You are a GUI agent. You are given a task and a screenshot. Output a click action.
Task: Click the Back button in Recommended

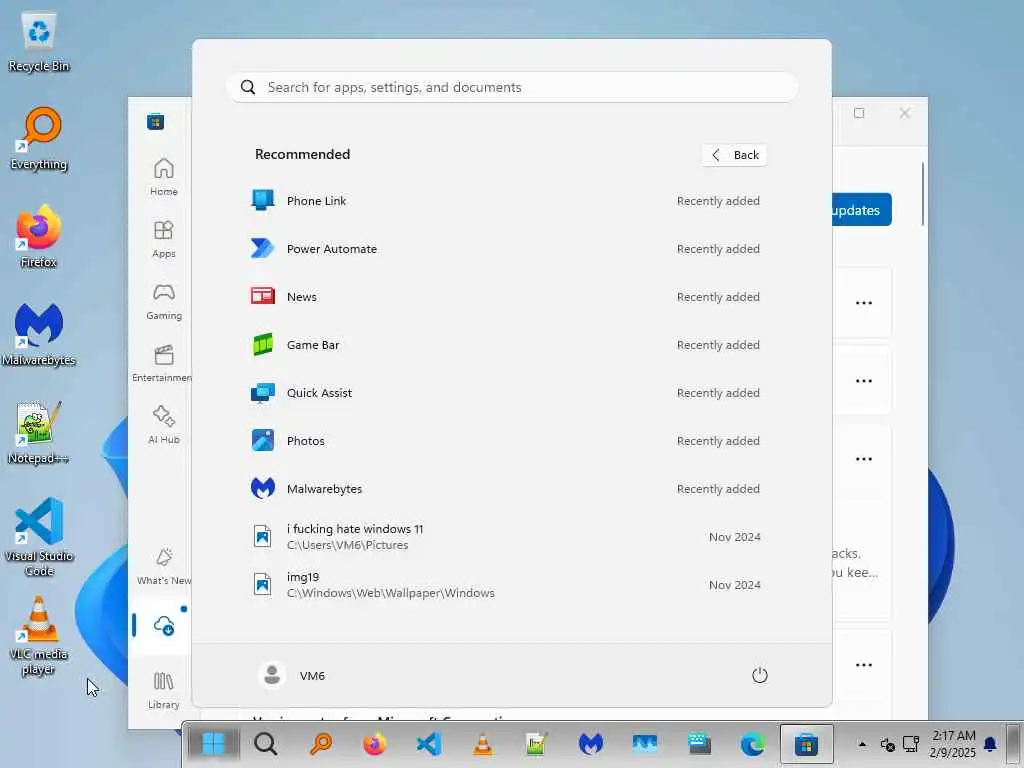[735, 155]
